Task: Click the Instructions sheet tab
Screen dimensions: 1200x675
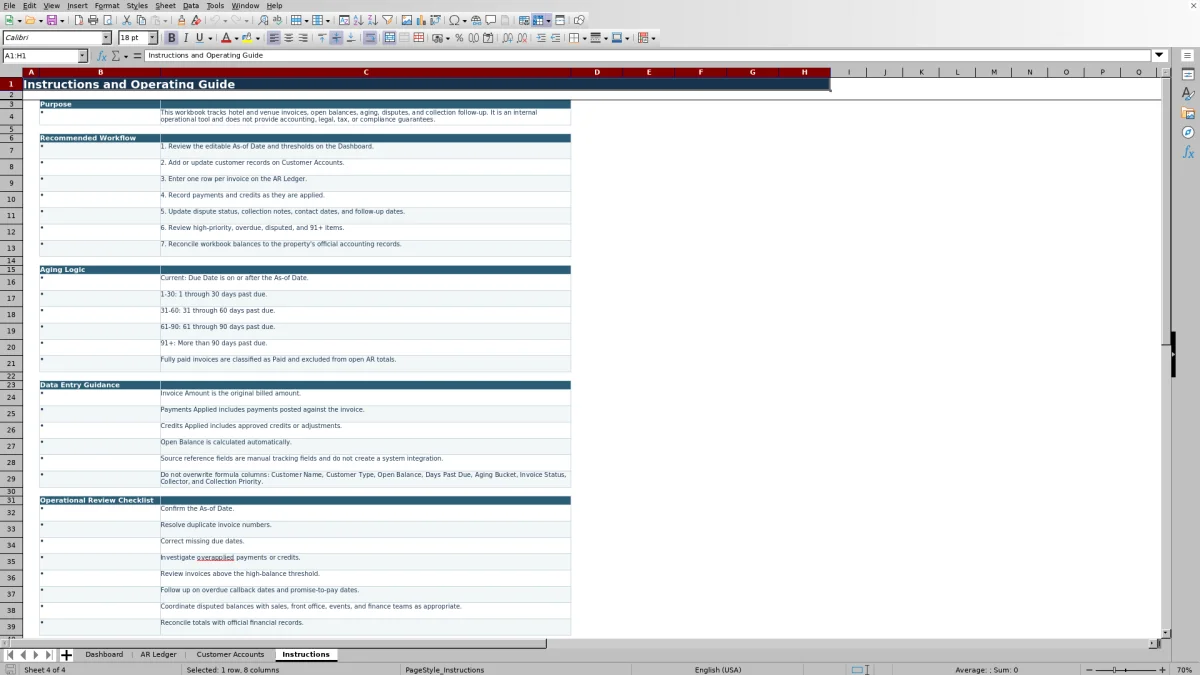Action: pyautogui.click(x=306, y=655)
